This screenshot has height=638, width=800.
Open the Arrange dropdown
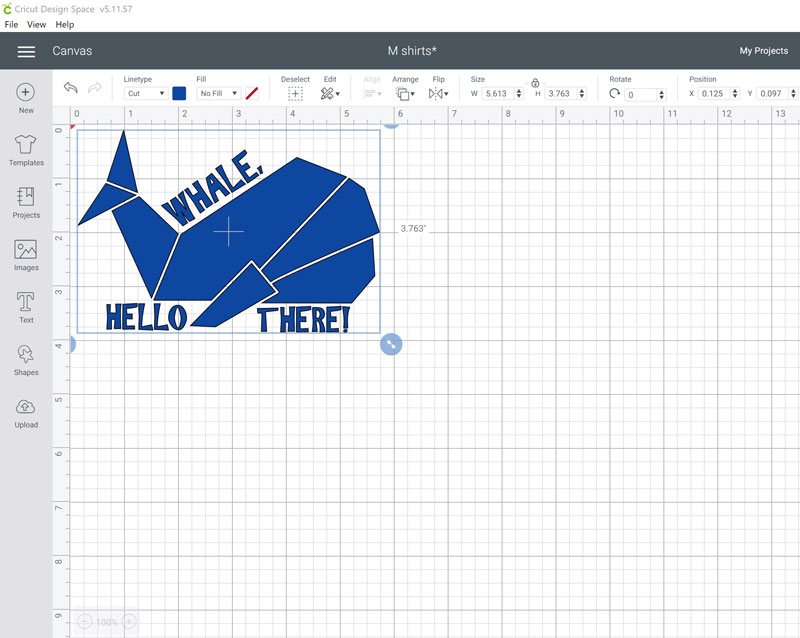pos(405,93)
